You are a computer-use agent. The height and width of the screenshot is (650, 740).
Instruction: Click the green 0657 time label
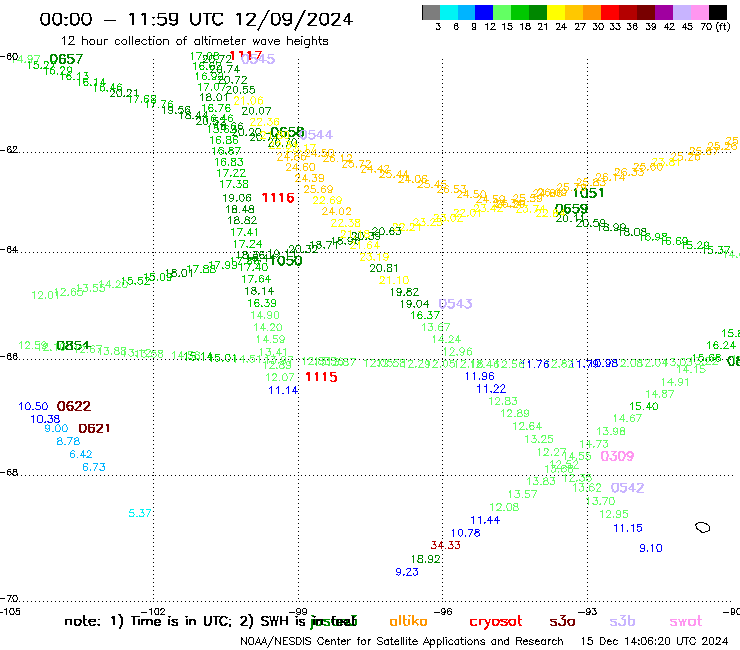[66, 59]
